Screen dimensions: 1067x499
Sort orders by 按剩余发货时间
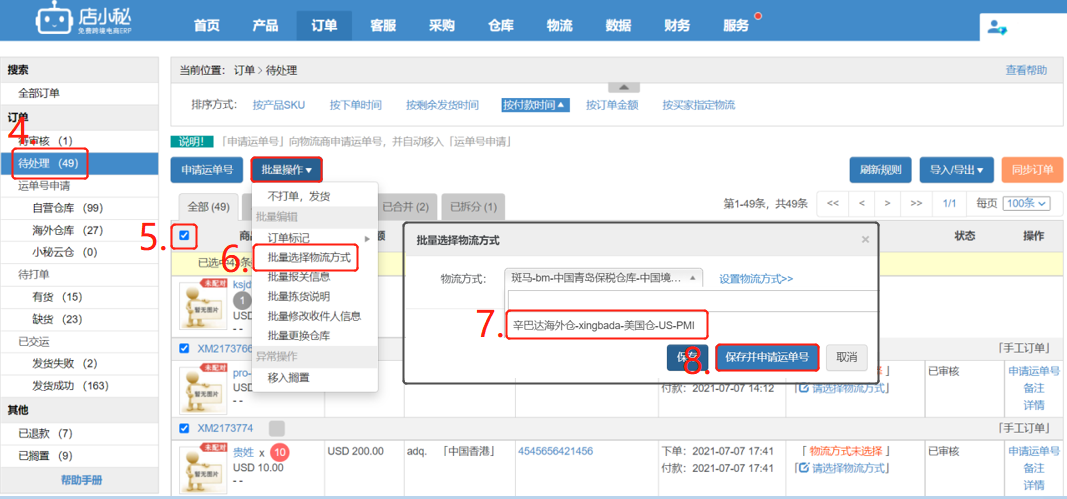(442, 105)
